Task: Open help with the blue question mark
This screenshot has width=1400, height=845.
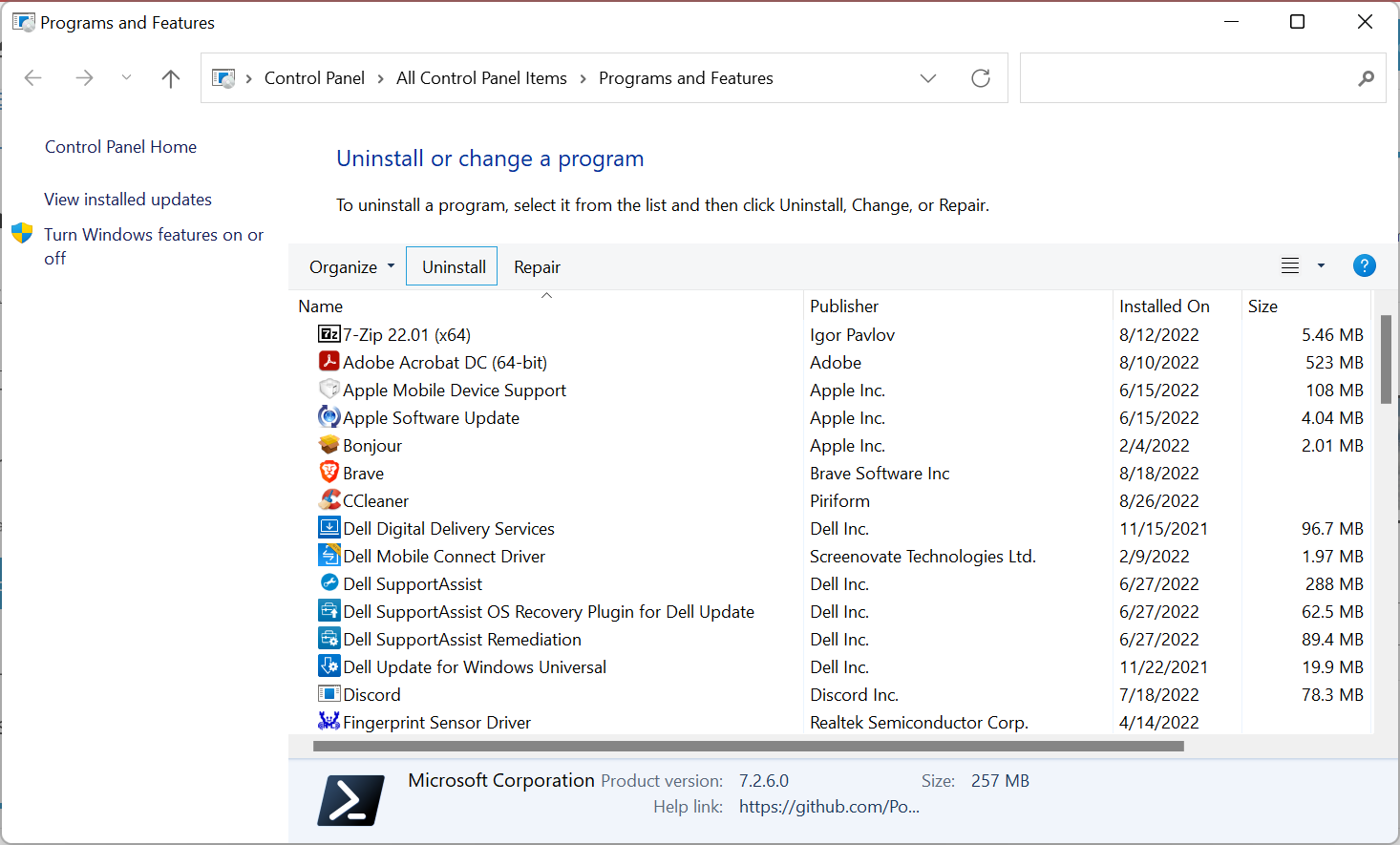Action: 1365,266
